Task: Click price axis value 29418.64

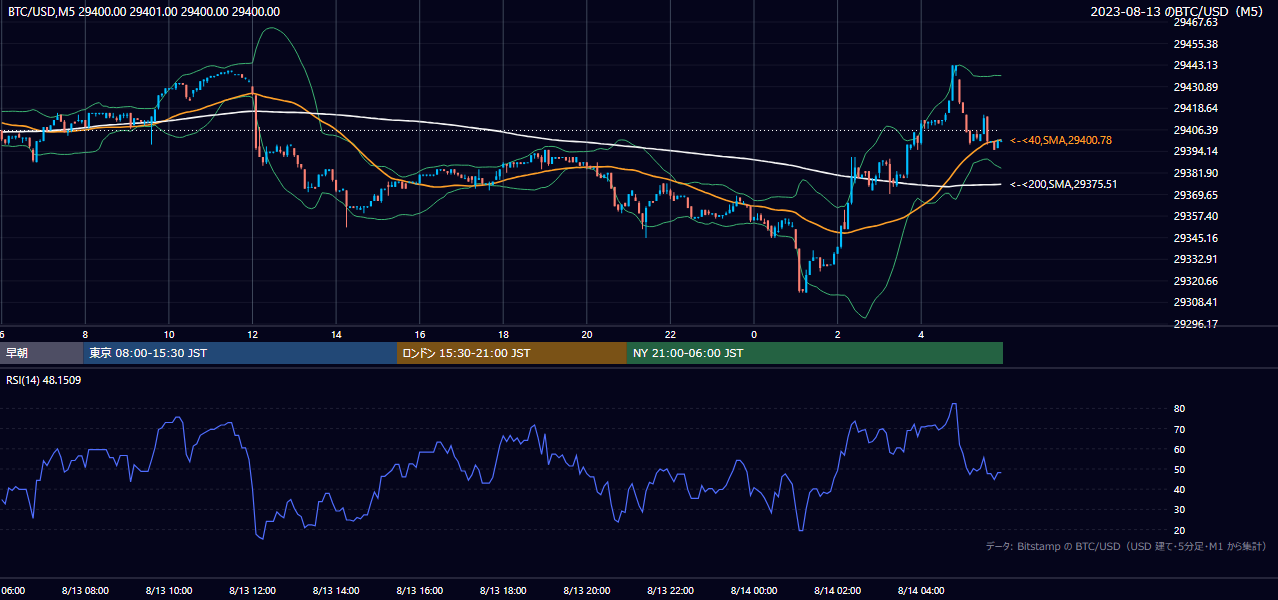Action: (x=1195, y=108)
